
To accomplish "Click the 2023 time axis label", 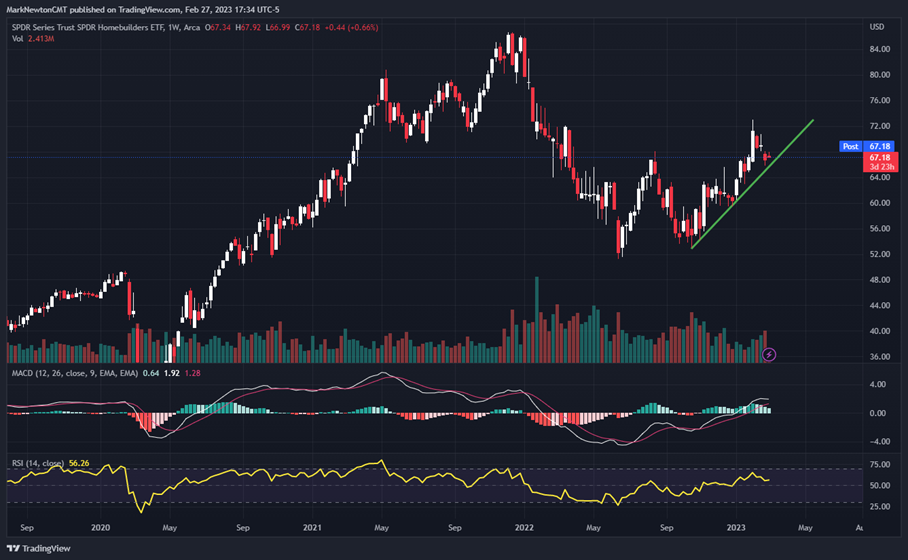I will (736, 528).
